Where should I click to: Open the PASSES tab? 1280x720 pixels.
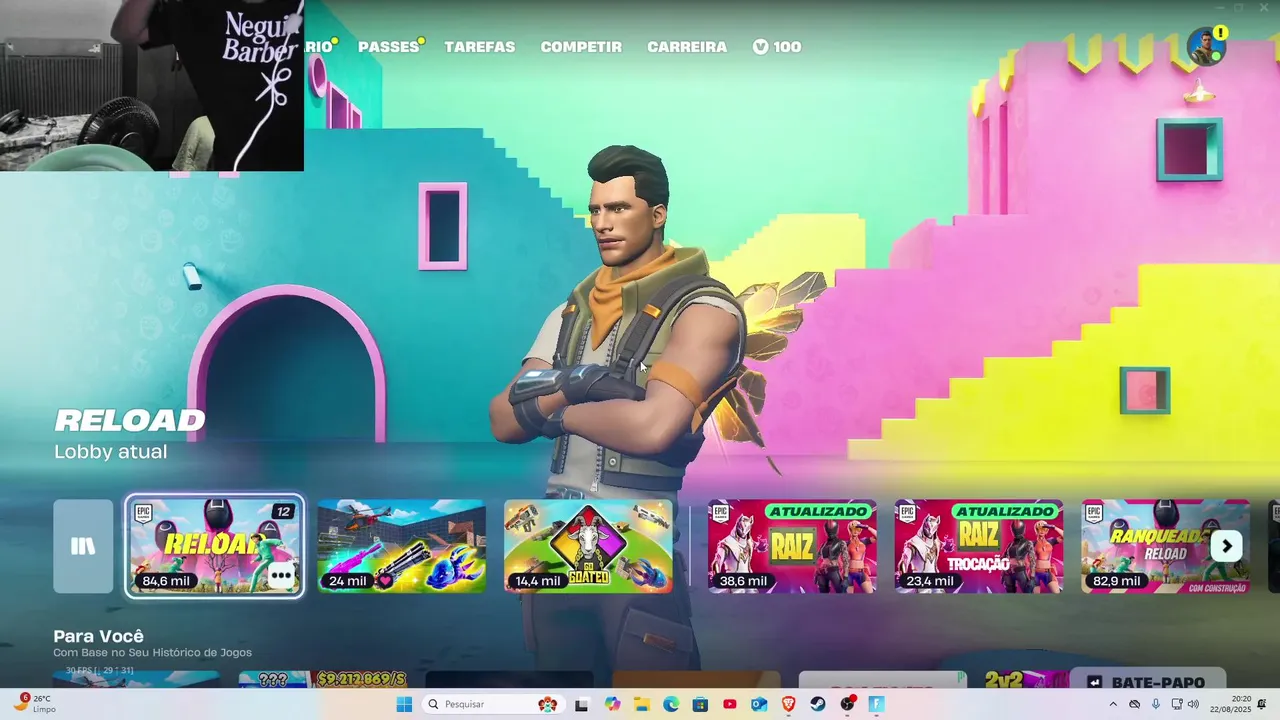389,47
